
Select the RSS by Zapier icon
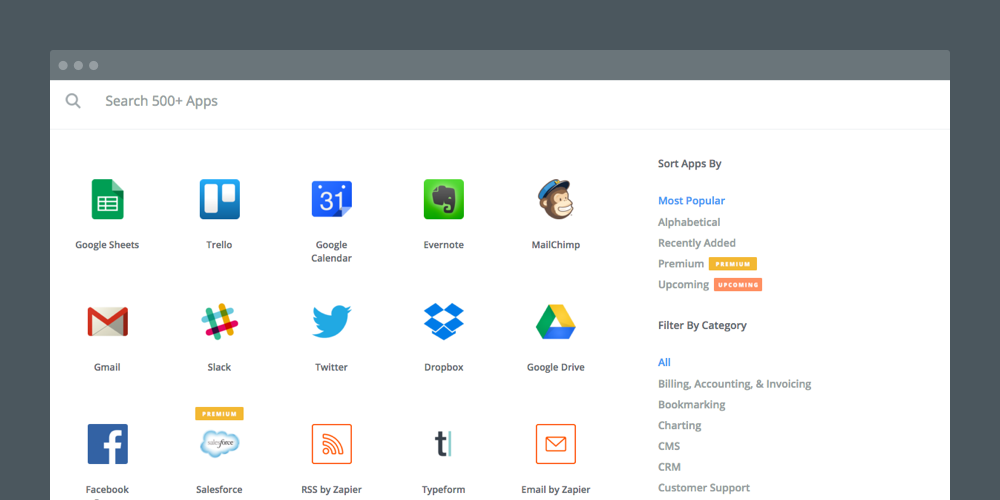332,444
